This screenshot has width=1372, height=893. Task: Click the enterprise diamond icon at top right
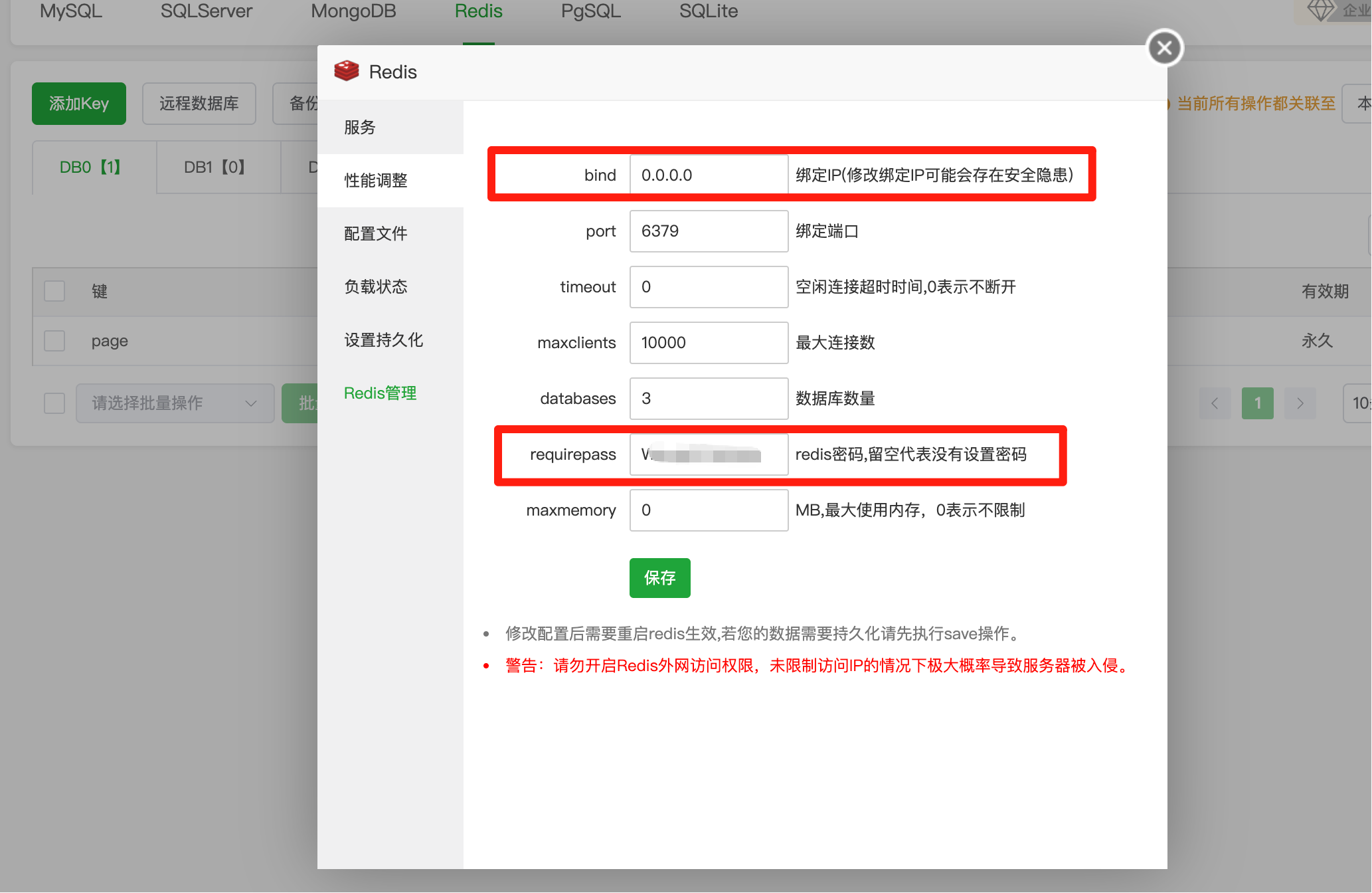coord(1320,11)
